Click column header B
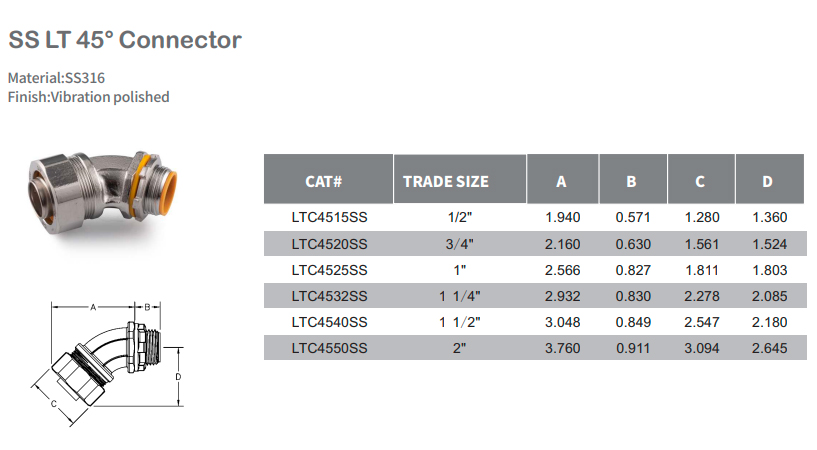 coord(633,179)
